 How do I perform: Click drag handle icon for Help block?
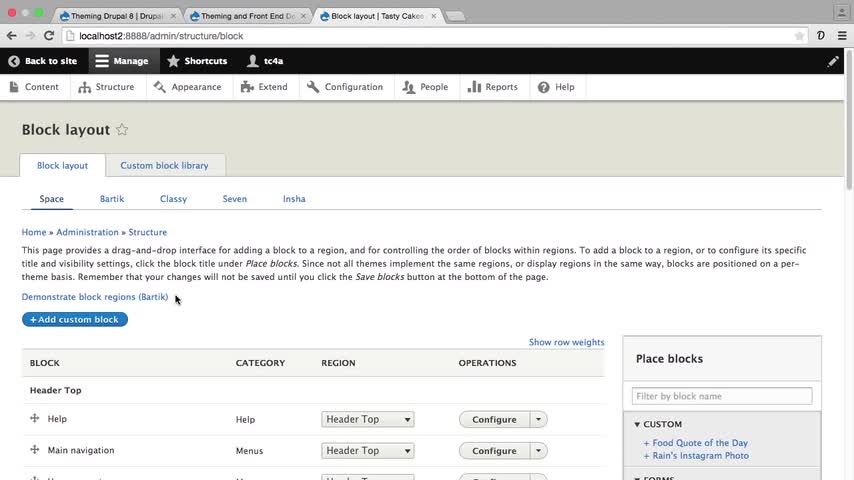click(x=35, y=419)
